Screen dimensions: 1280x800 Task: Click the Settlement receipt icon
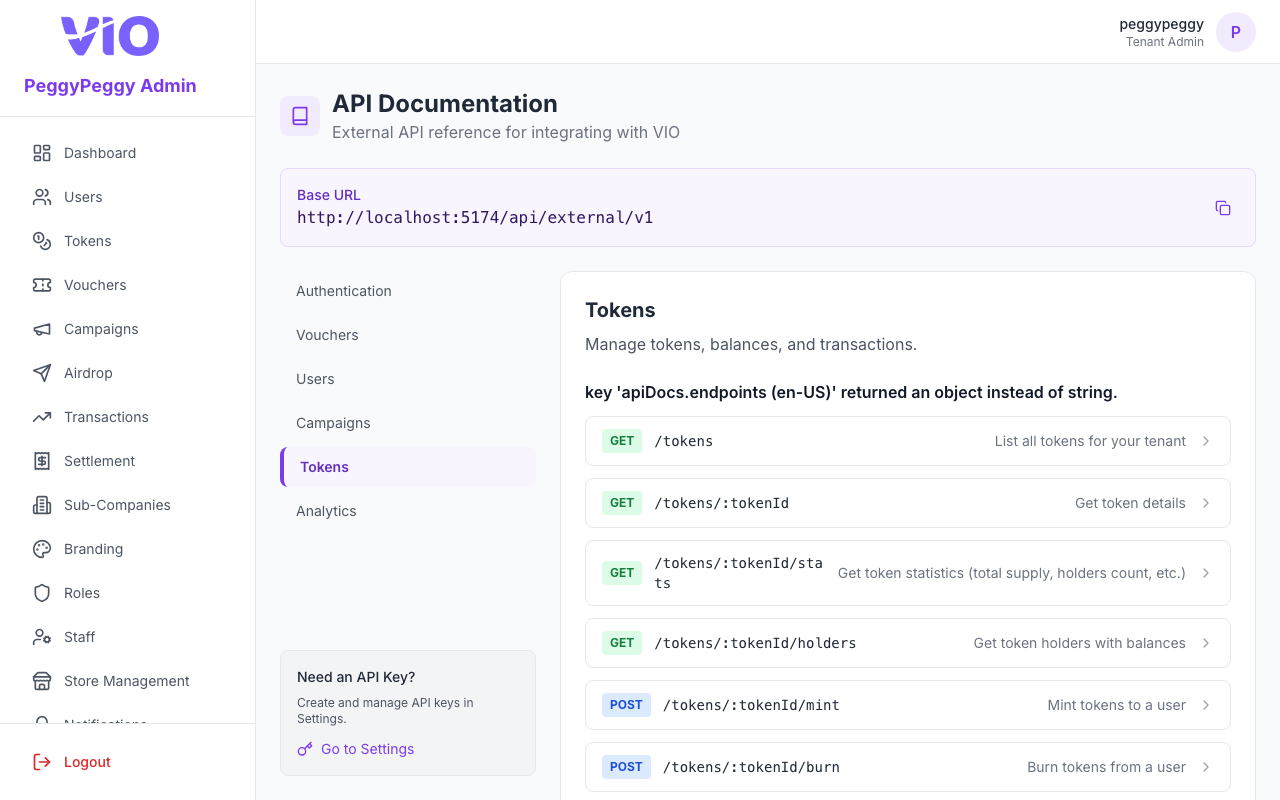click(42, 461)
